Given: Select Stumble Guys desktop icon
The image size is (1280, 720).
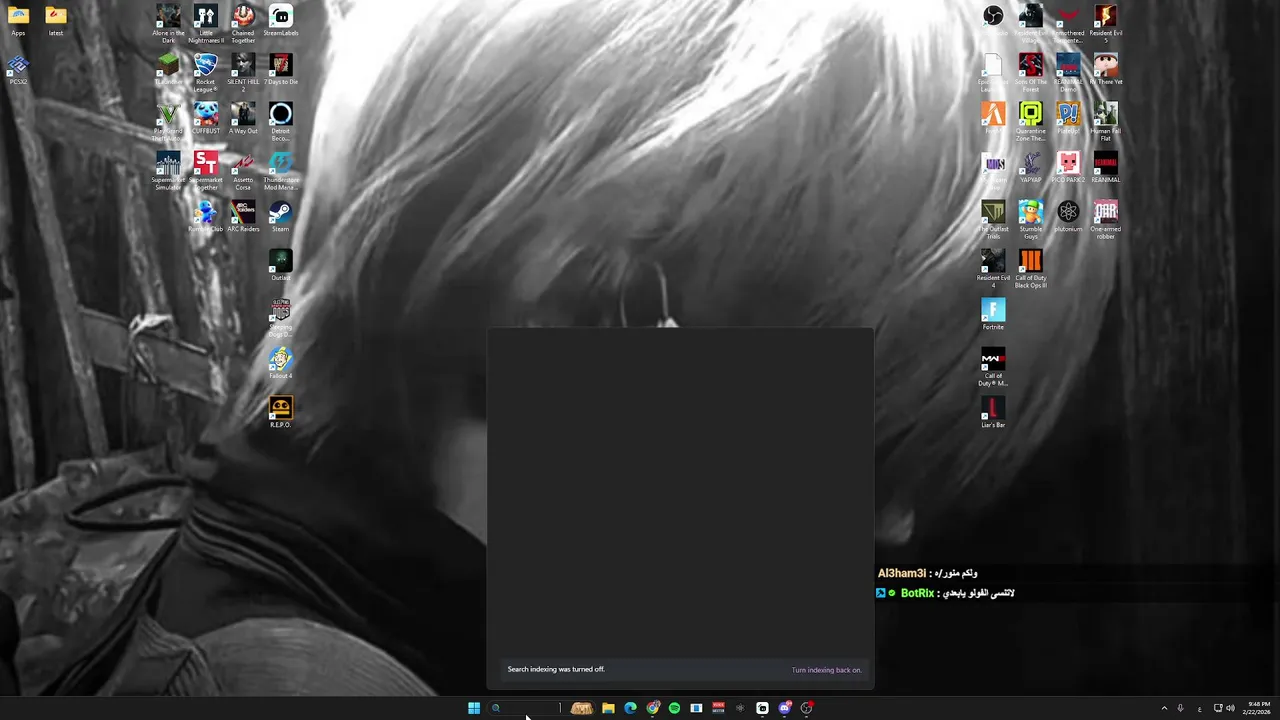Looking at the screenshot, I should coord(1031,220).
